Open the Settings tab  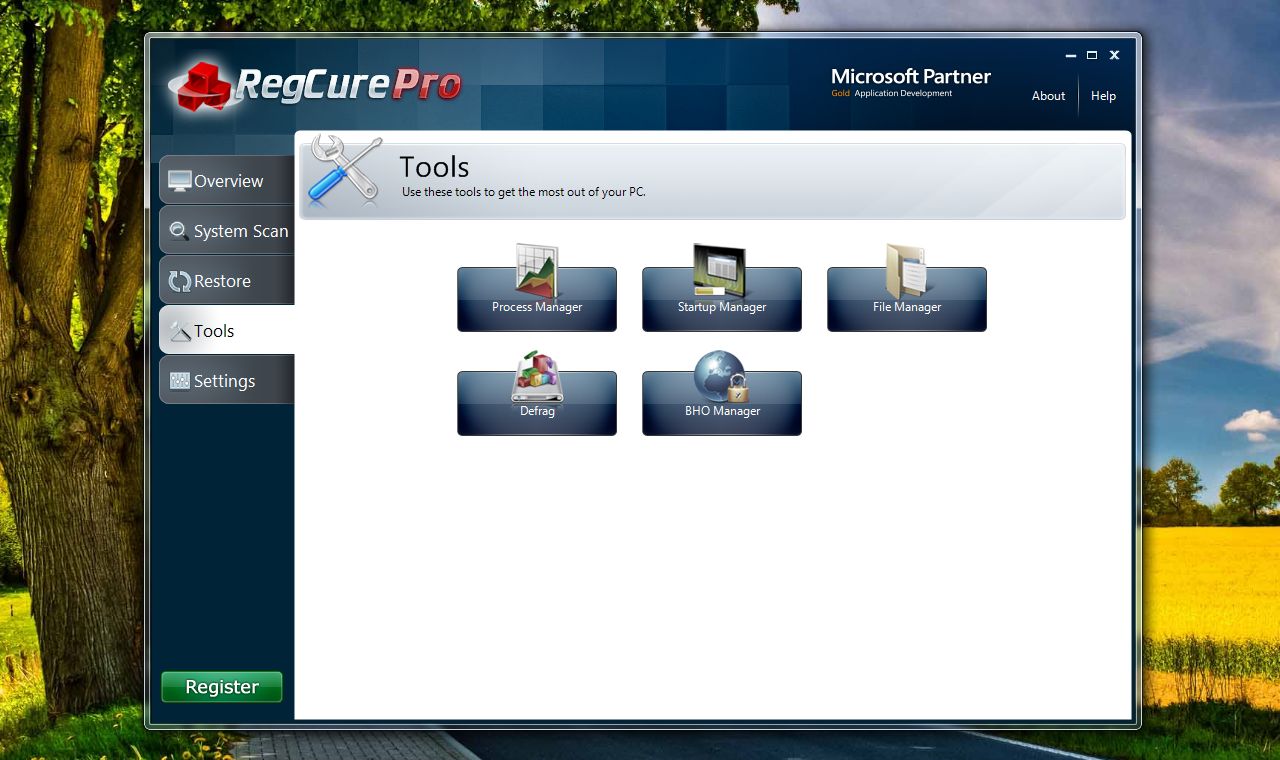pyautogui.click(x=227, y=380)
